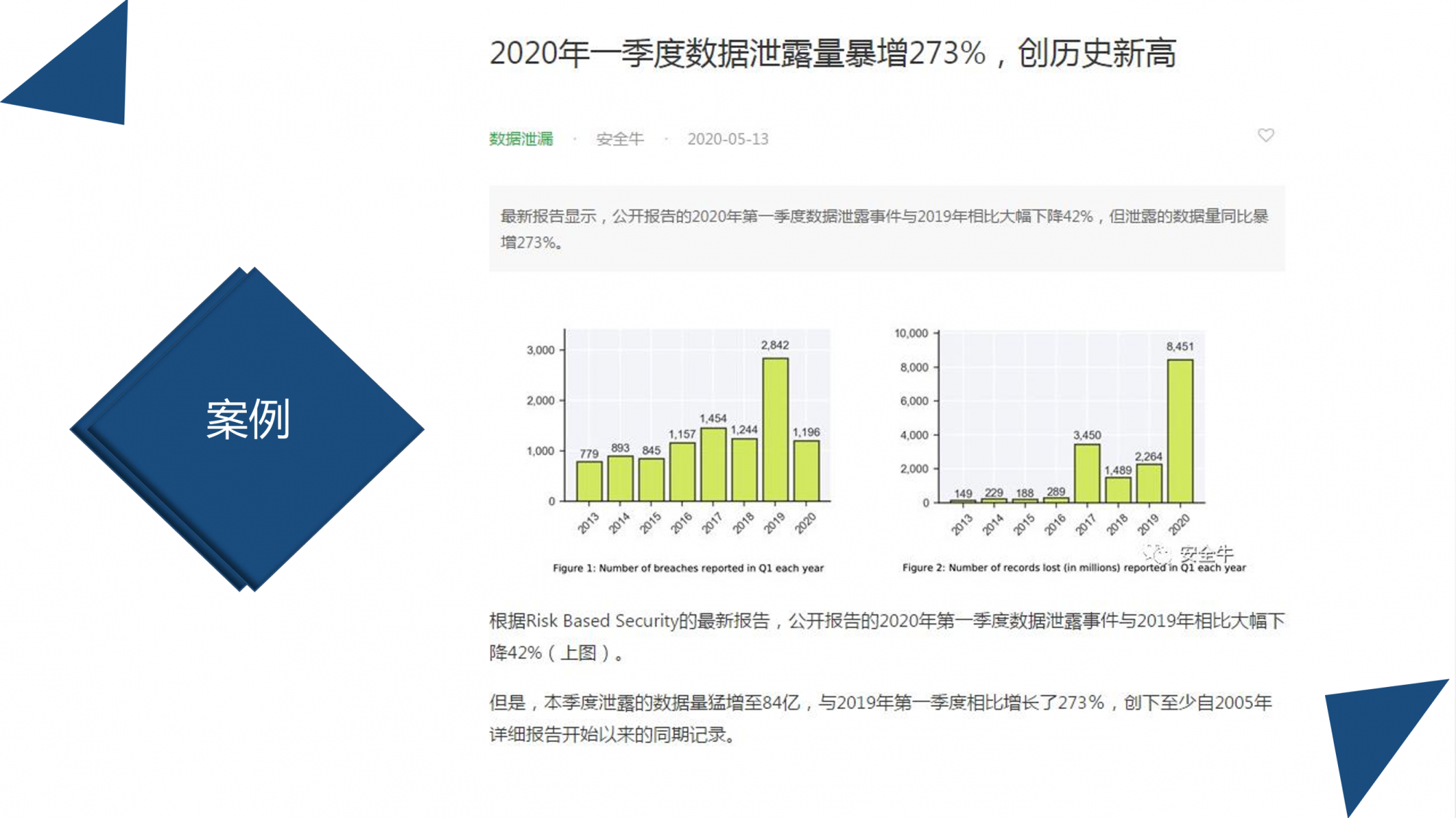
Task: Click the 1,454 bar for 2017 breaches
Action: (713, 464)
